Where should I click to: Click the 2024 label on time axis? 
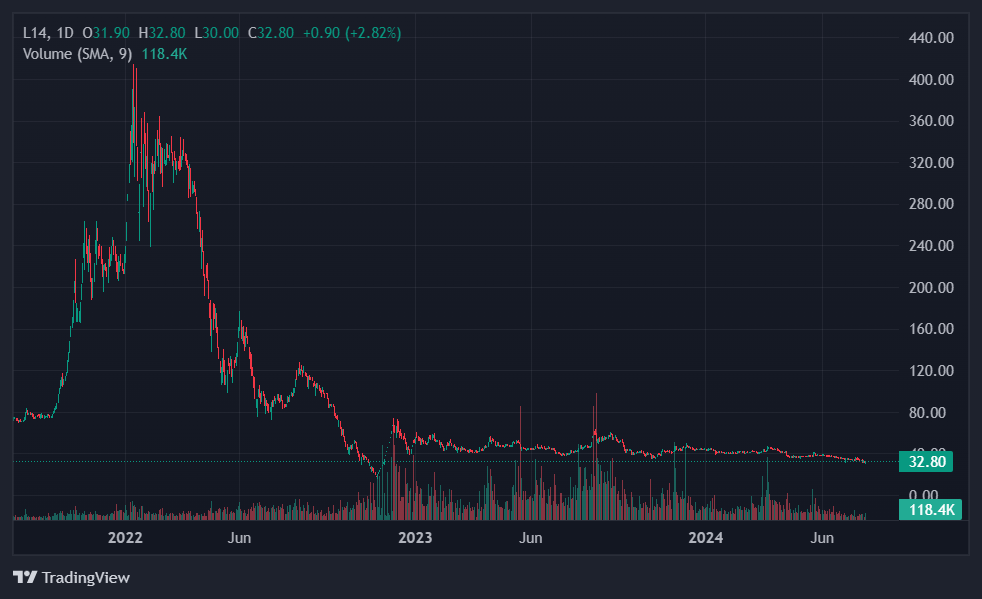[x=706, y=538]
